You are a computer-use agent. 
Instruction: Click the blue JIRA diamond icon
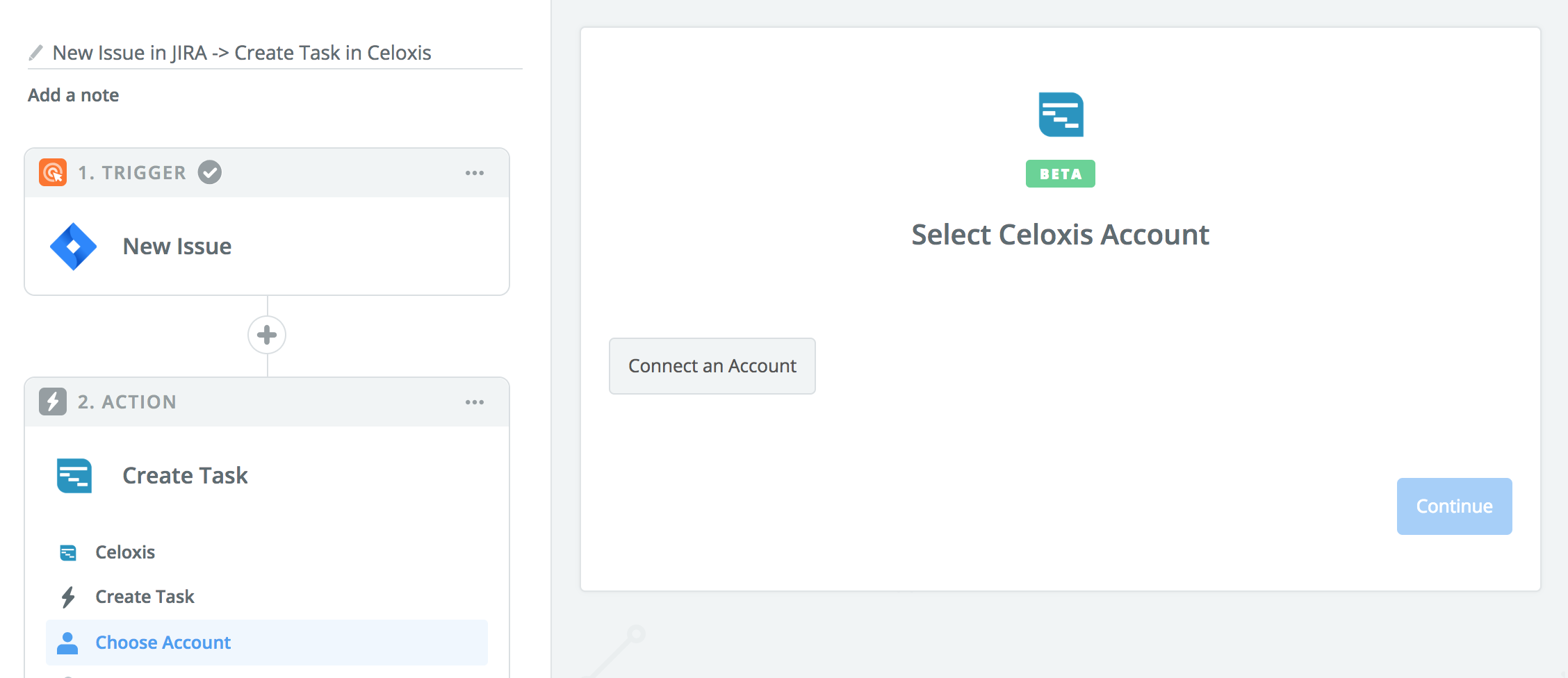(x=74, y=247)
